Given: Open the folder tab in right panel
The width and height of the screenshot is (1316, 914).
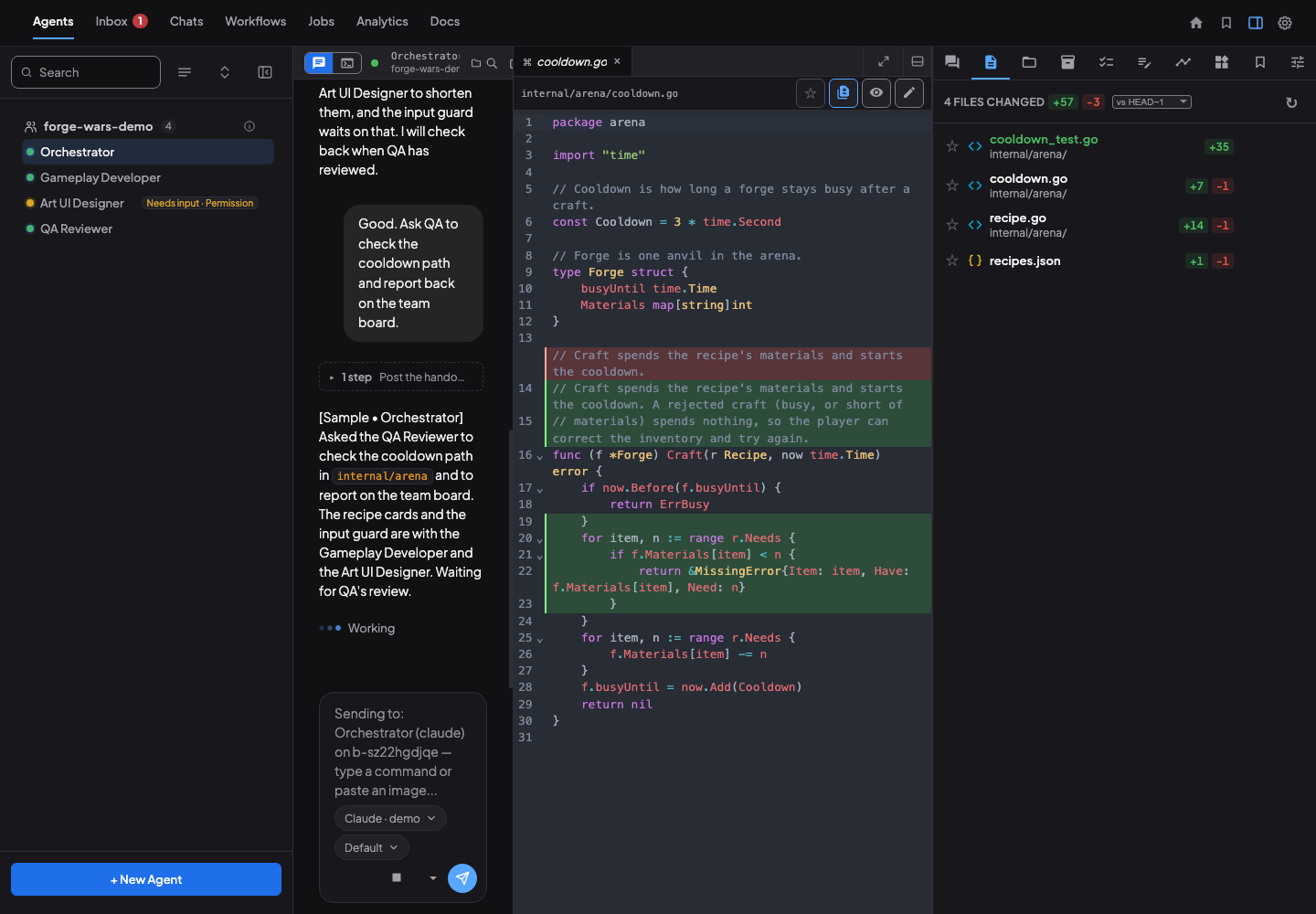Looking at the screenshot, I should (1029, 62).
